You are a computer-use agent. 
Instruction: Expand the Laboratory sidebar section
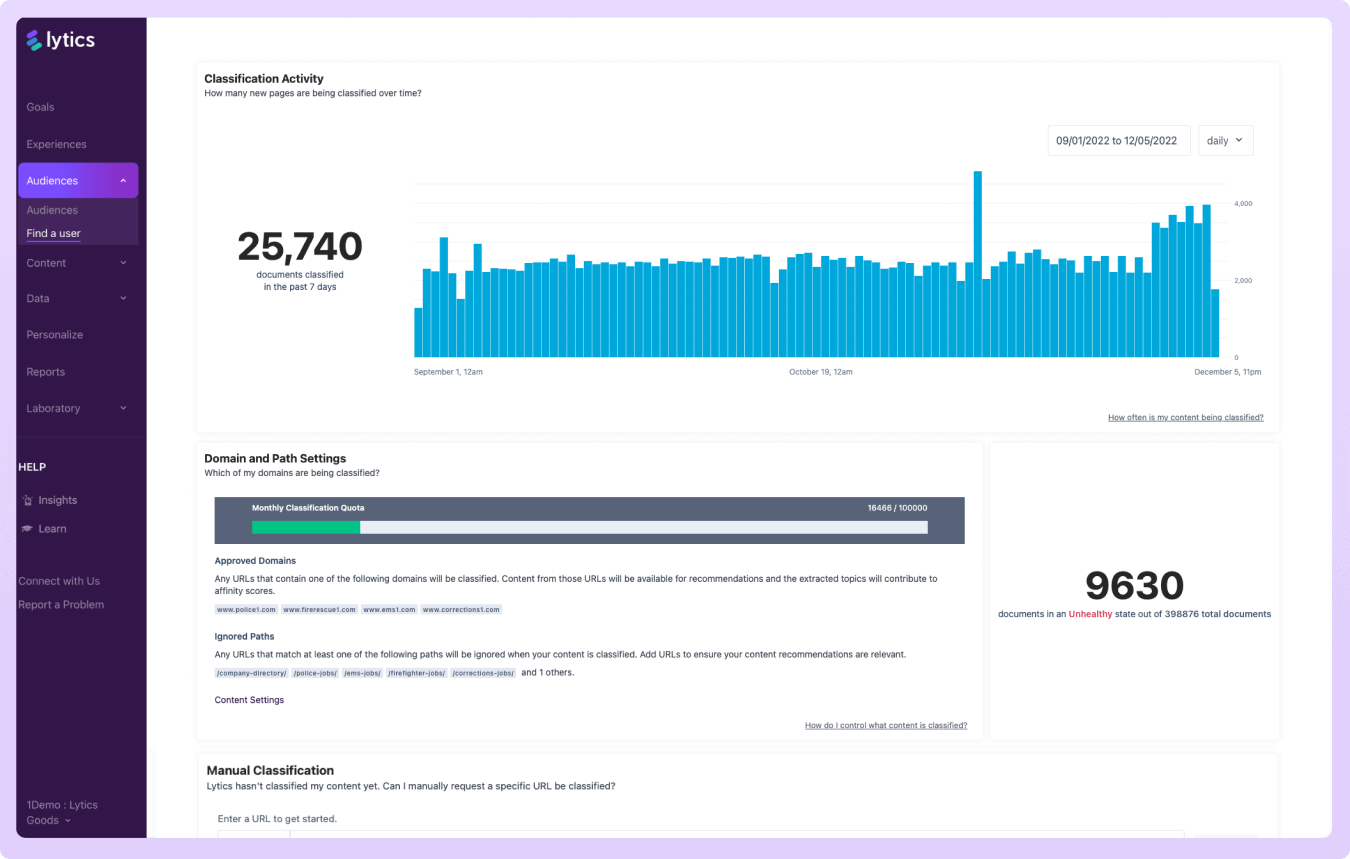tap(123, 408)
